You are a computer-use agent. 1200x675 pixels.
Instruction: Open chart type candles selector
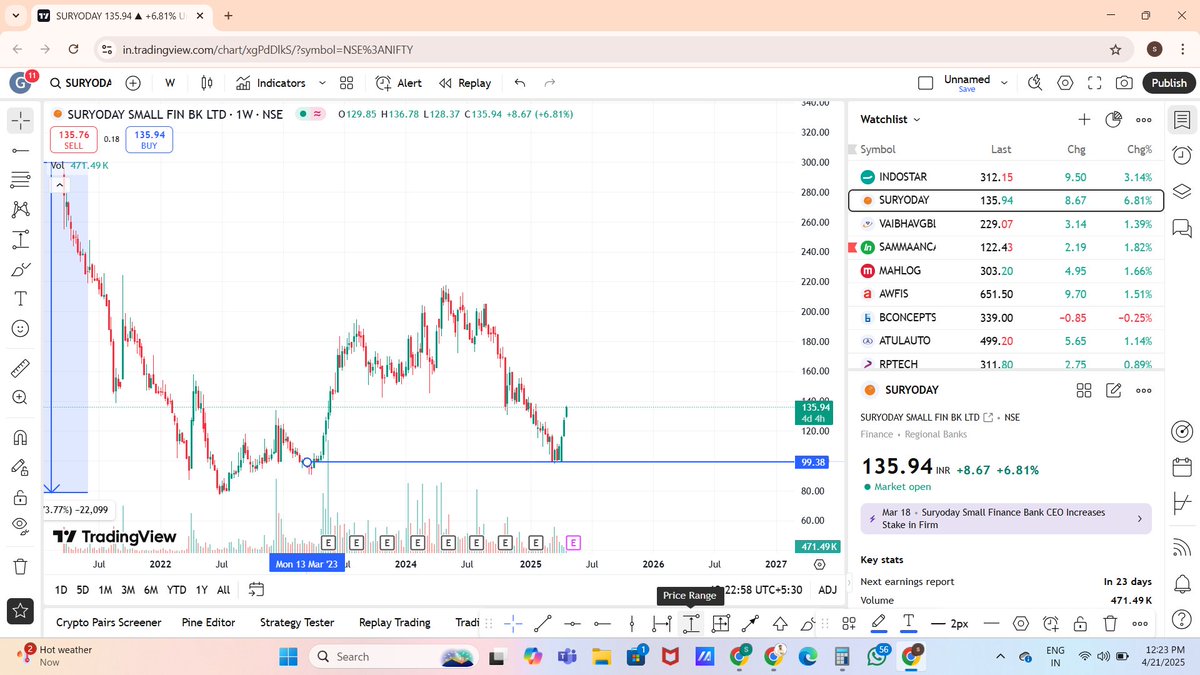coord(207,83)
